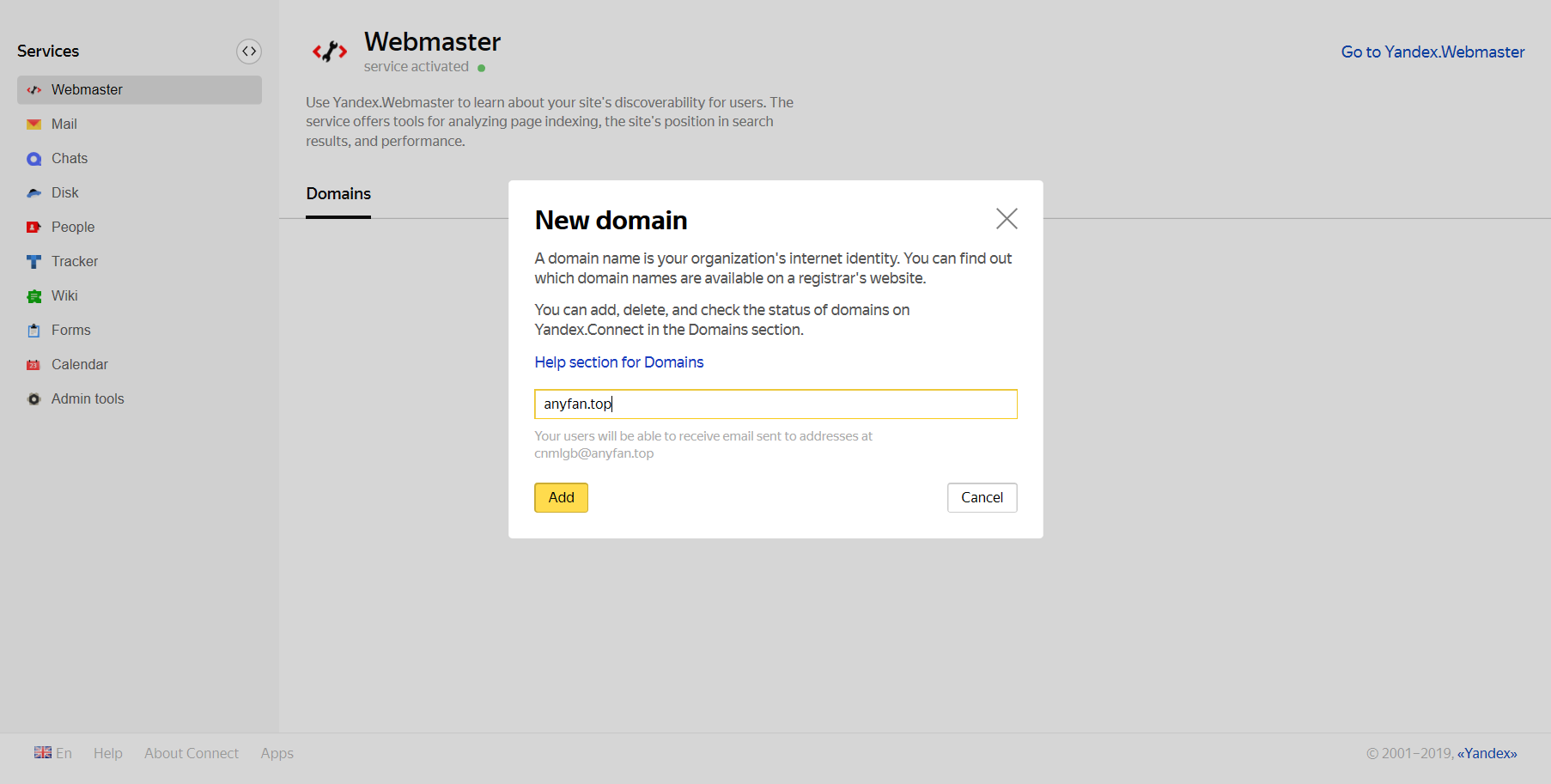This screenshot has width=1551, height=784.
Task: Click the UK flag language icon
Action: tap(43, 752)
